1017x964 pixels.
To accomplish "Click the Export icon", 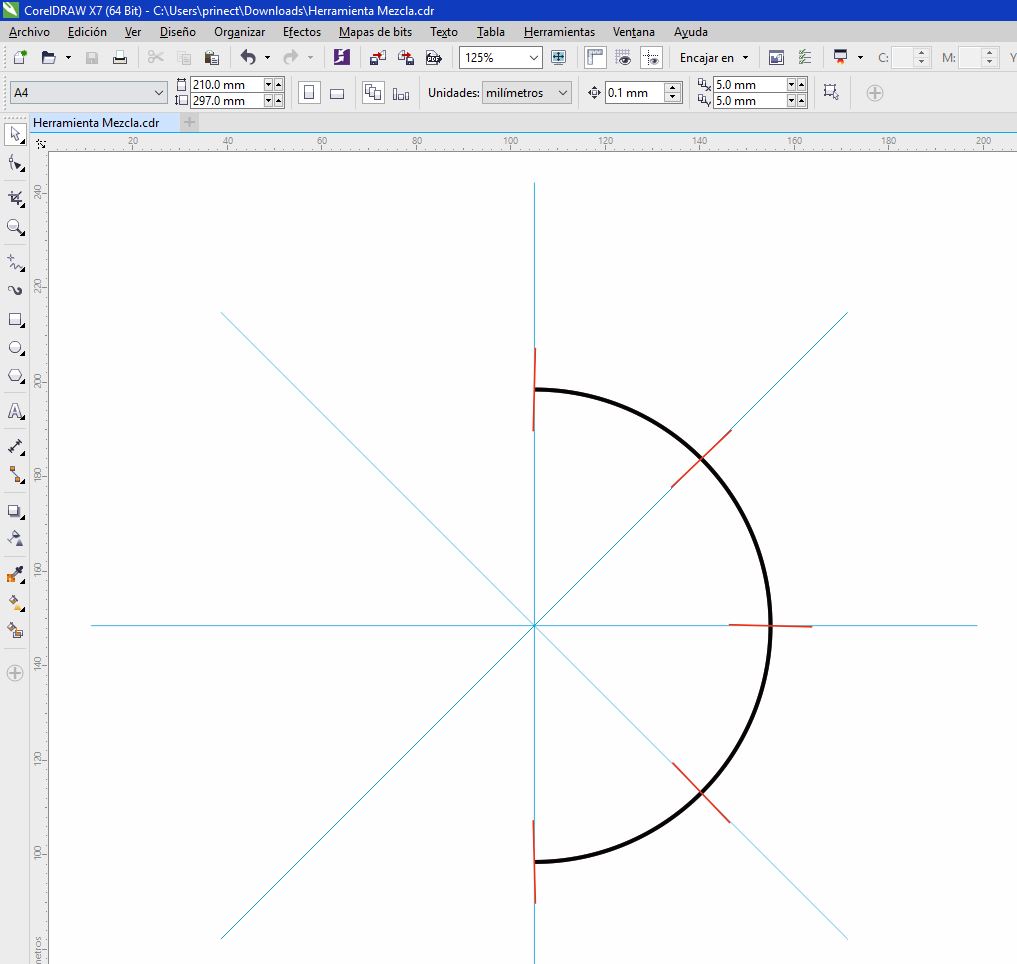I will (x=406, y=57).
